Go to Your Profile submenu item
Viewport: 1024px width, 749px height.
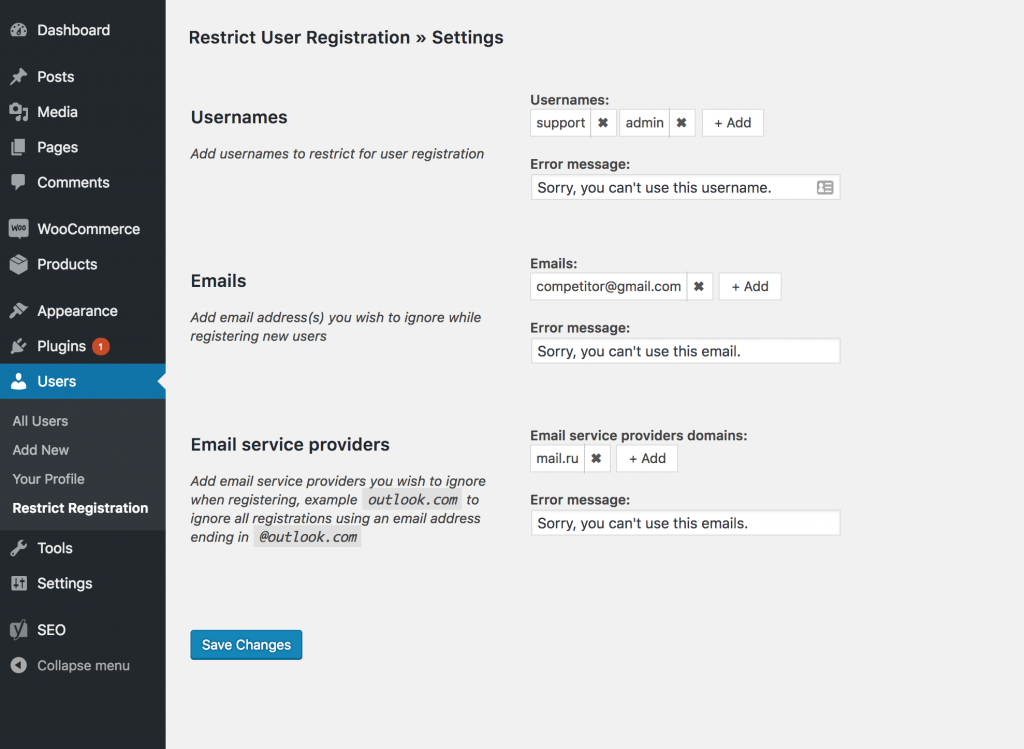48,479
